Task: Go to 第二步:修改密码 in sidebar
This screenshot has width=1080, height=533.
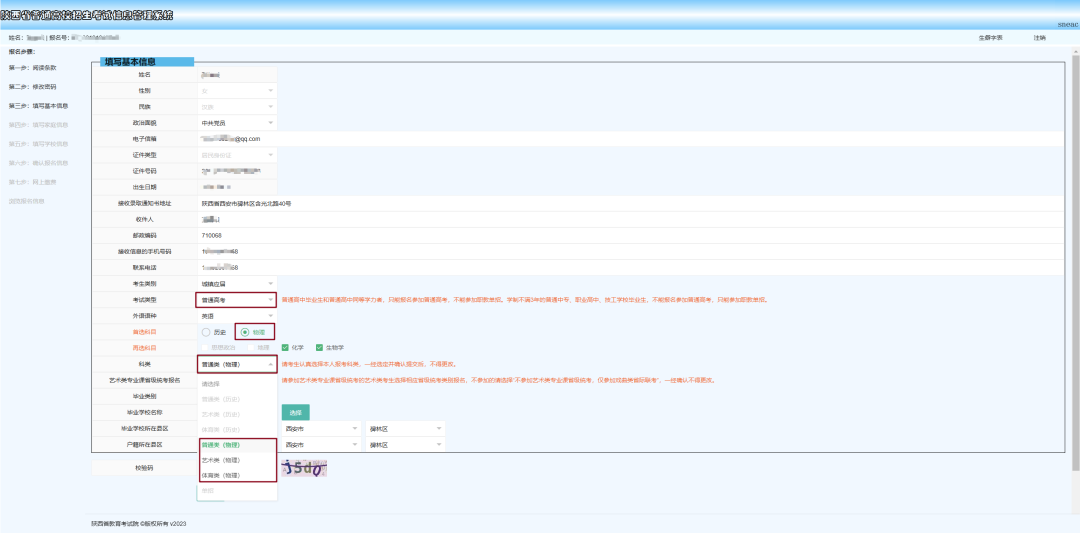Action: (32, 87)
